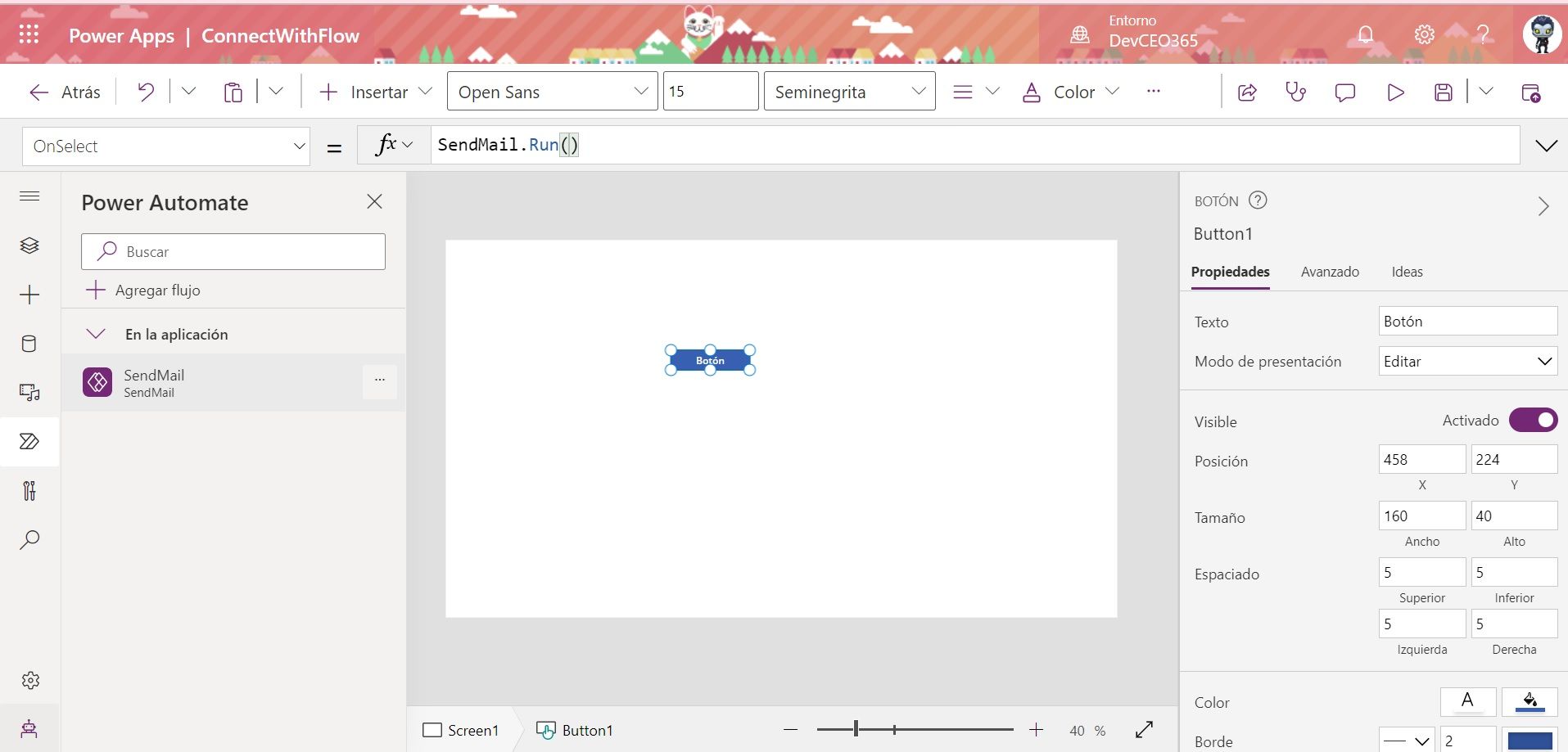Click the Publish icon

[x=1530, y=92]
